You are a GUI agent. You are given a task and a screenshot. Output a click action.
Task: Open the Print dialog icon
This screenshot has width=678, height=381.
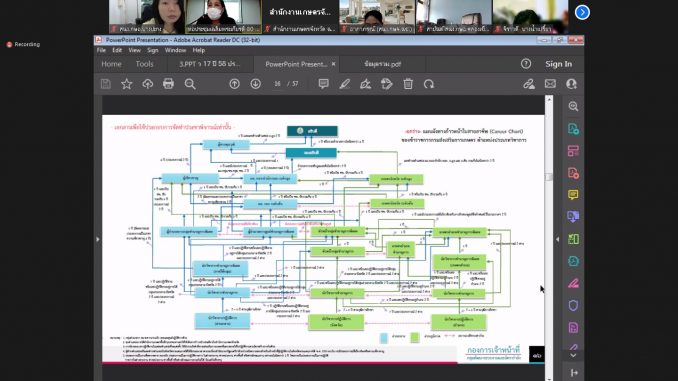(x=168, y=84)
